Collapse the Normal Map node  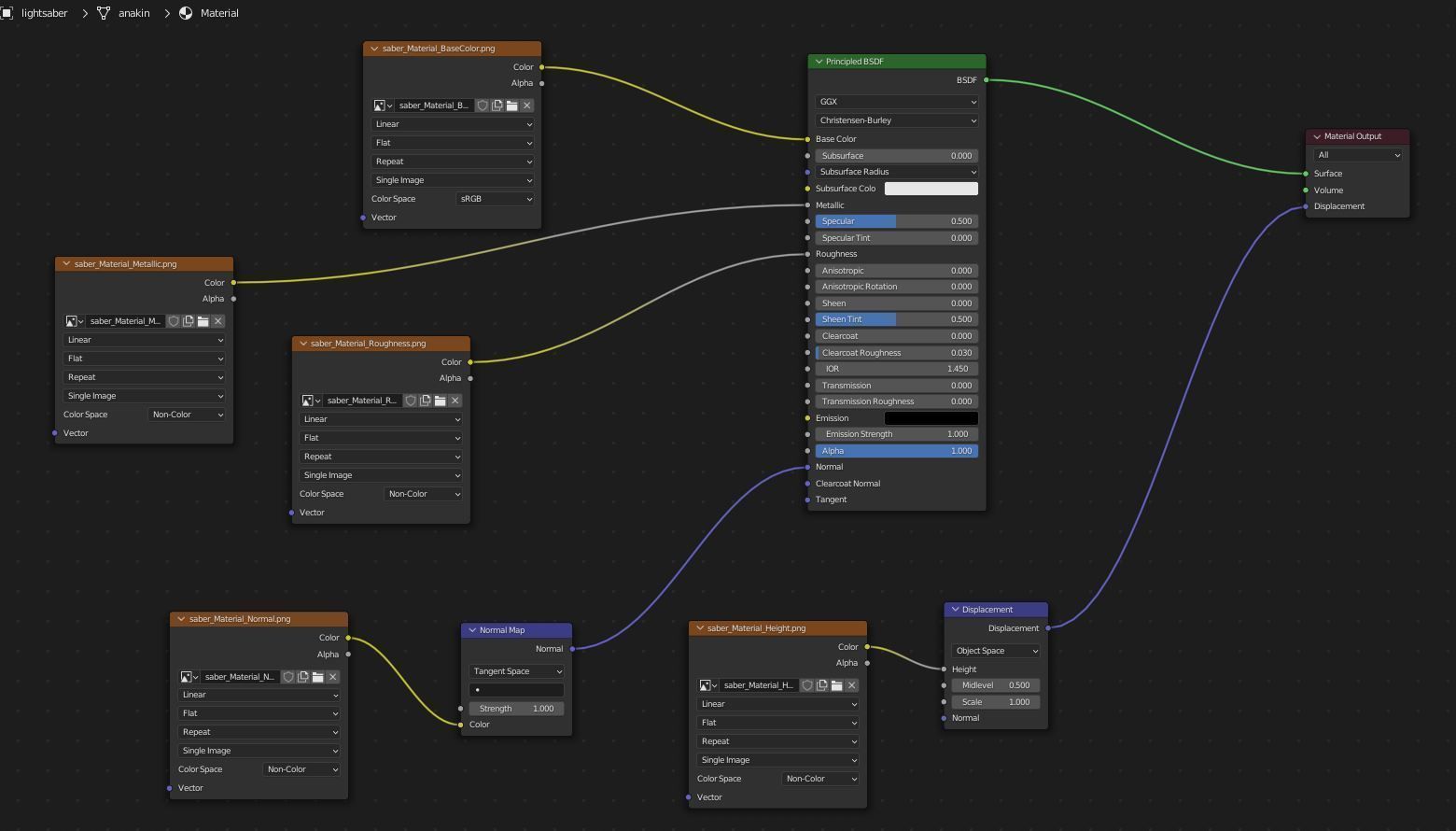(472, 630)
